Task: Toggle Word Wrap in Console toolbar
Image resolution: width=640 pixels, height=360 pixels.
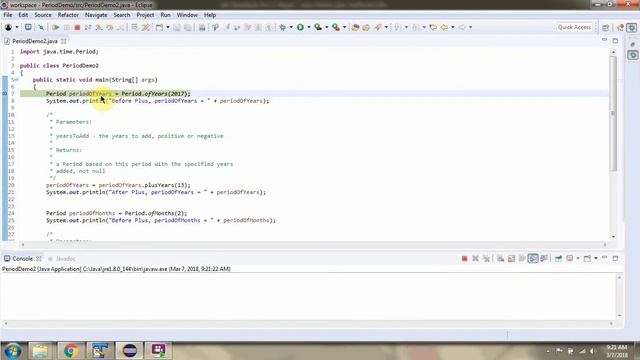Action: pos(522,258)
